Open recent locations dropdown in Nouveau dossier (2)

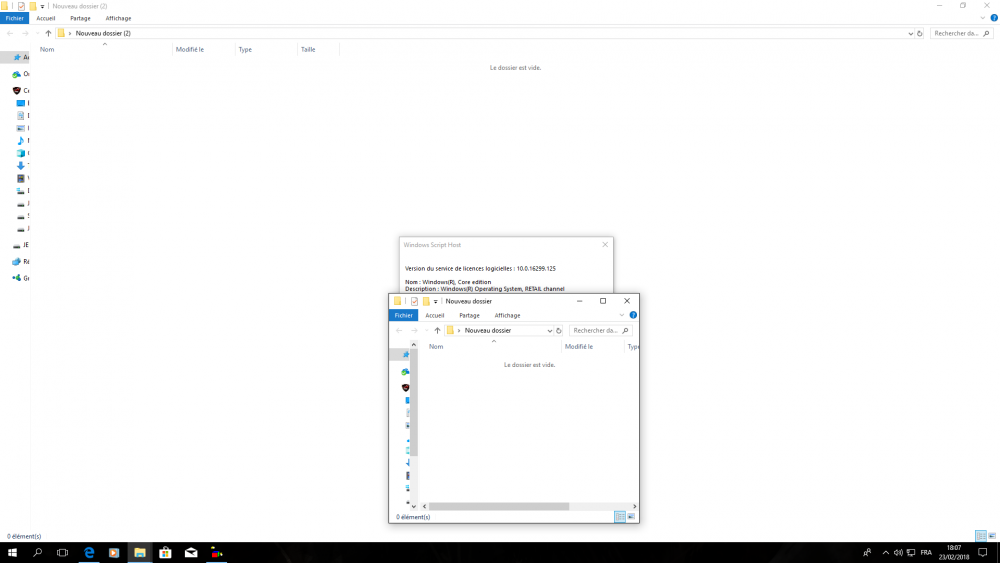(38, 33)
